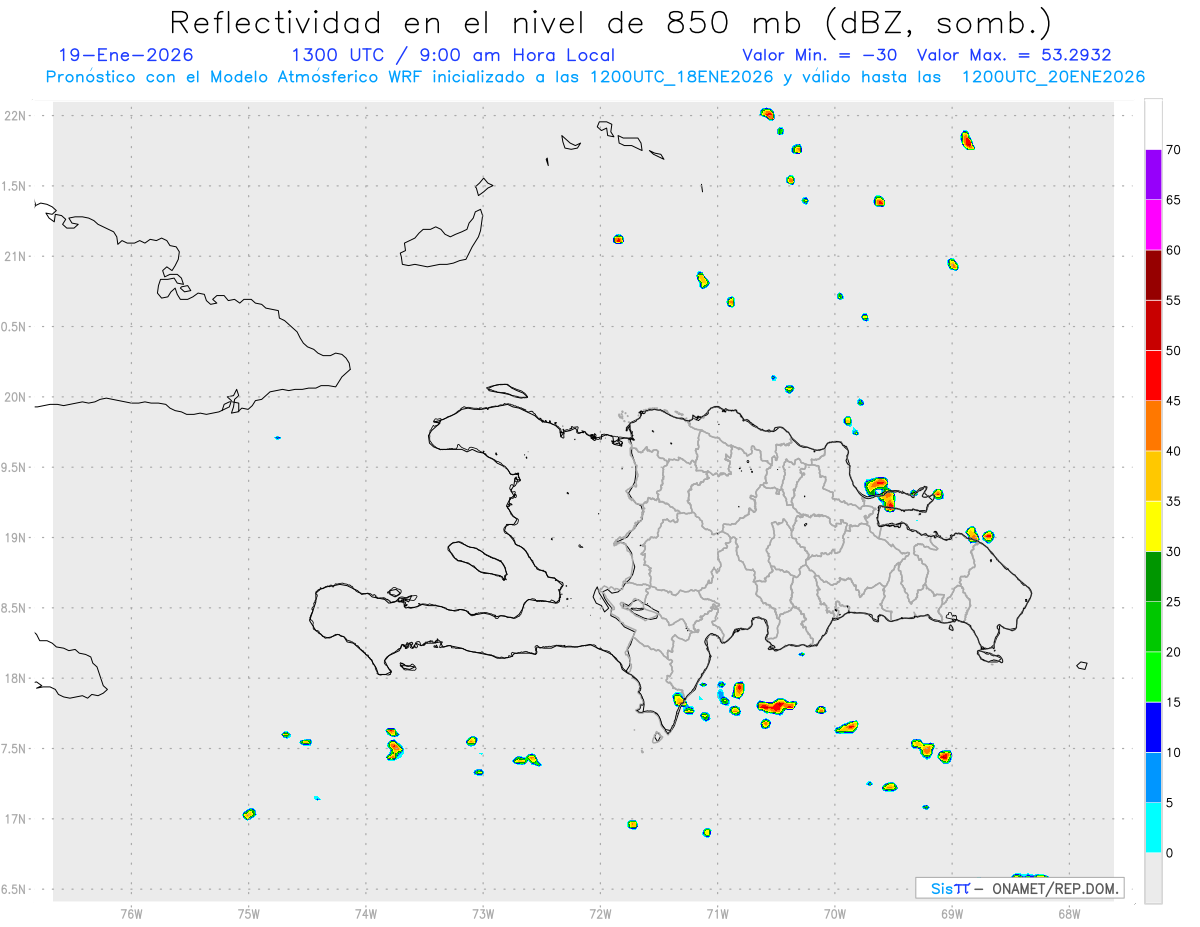
Task: Click the latitude axis label "17N"
Action: coord(17,820)
